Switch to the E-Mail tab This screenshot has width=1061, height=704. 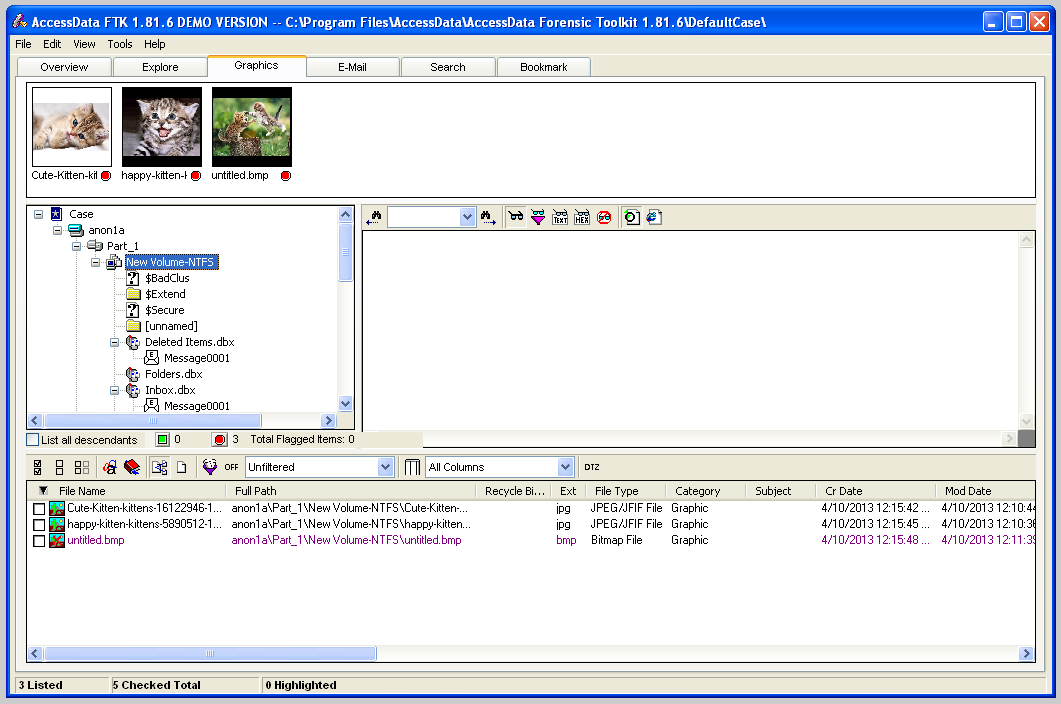353,67
